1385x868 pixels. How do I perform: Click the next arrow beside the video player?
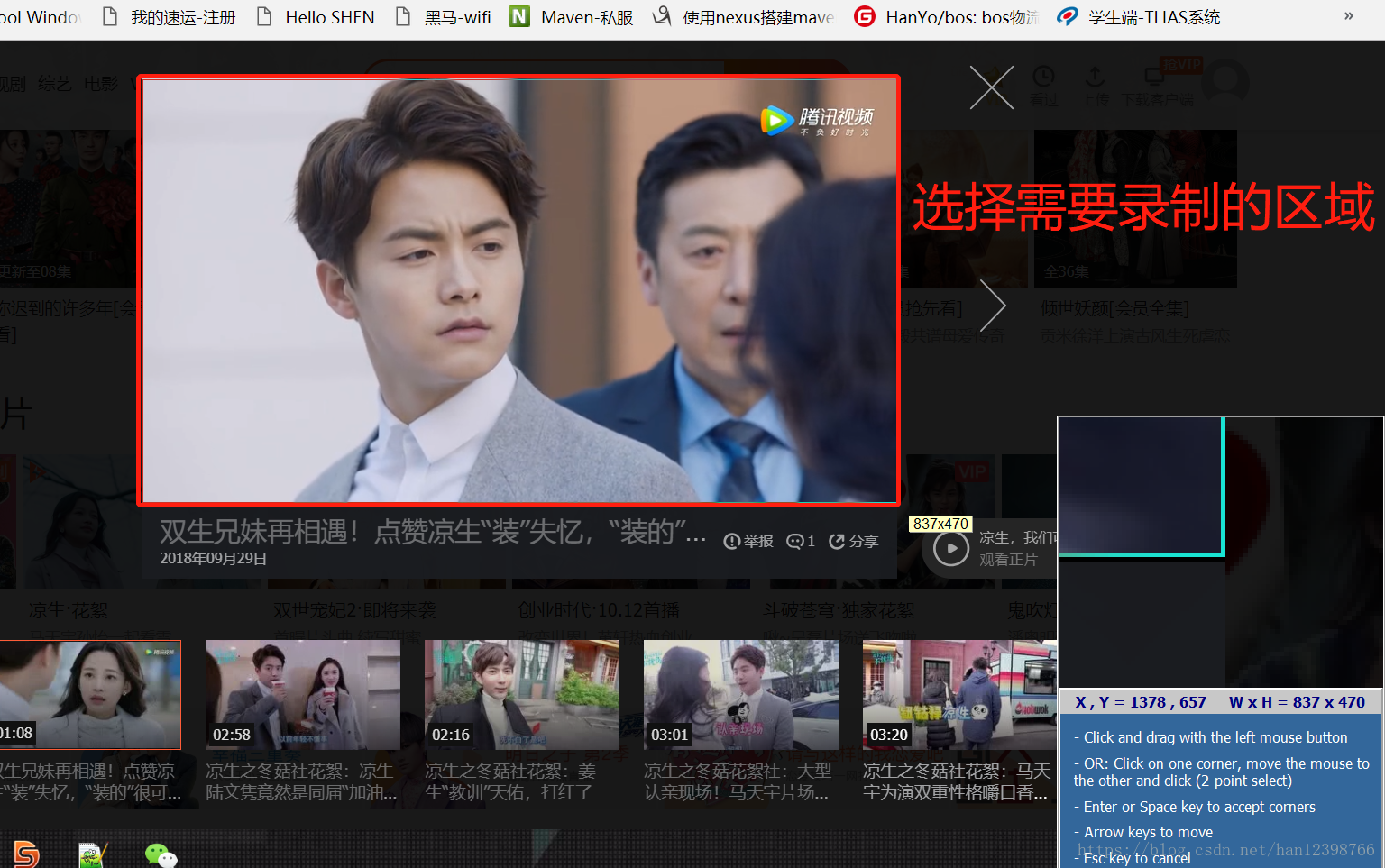point(993,306)
